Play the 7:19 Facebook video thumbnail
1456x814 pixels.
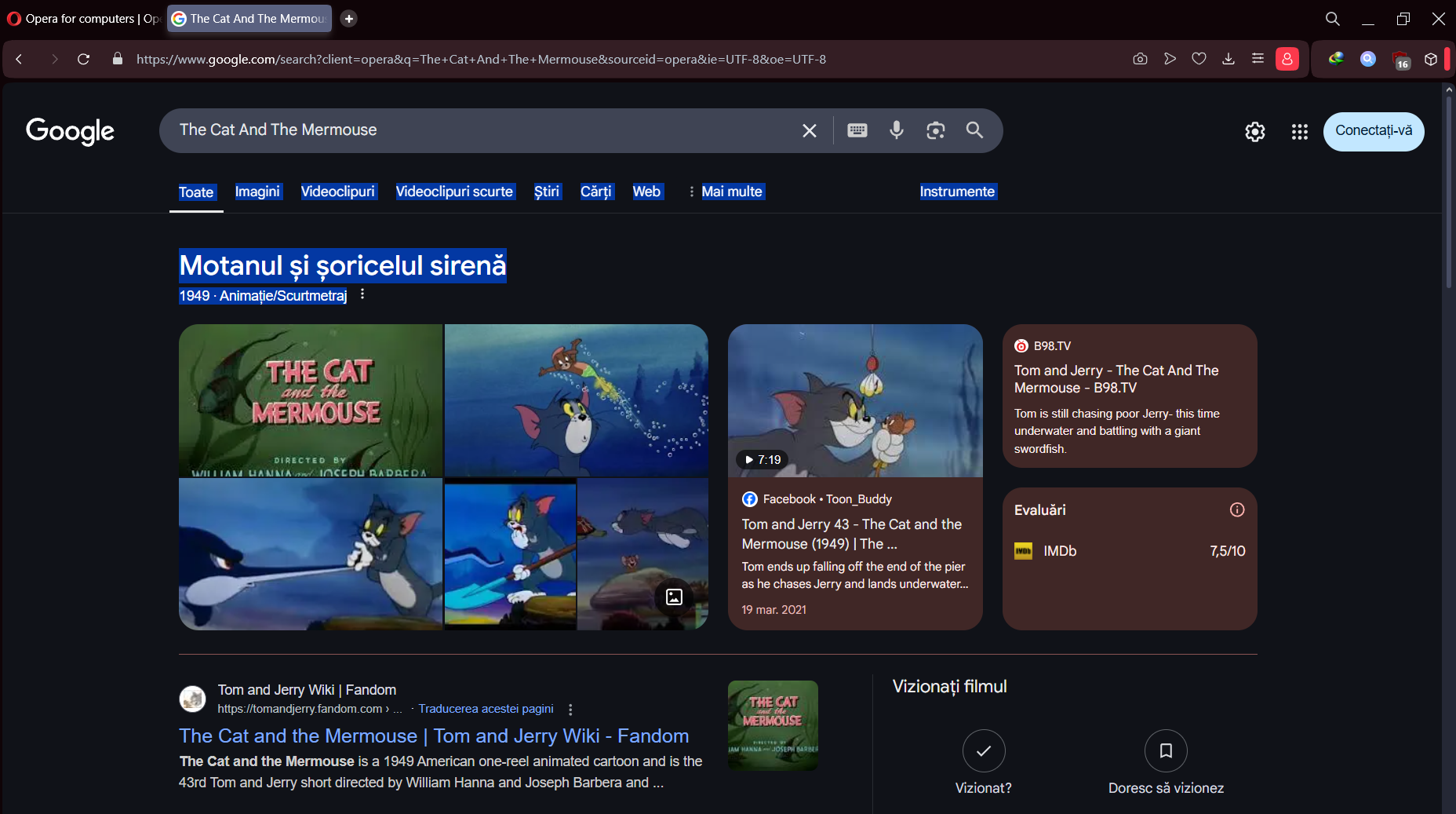(x=854, y=401)
